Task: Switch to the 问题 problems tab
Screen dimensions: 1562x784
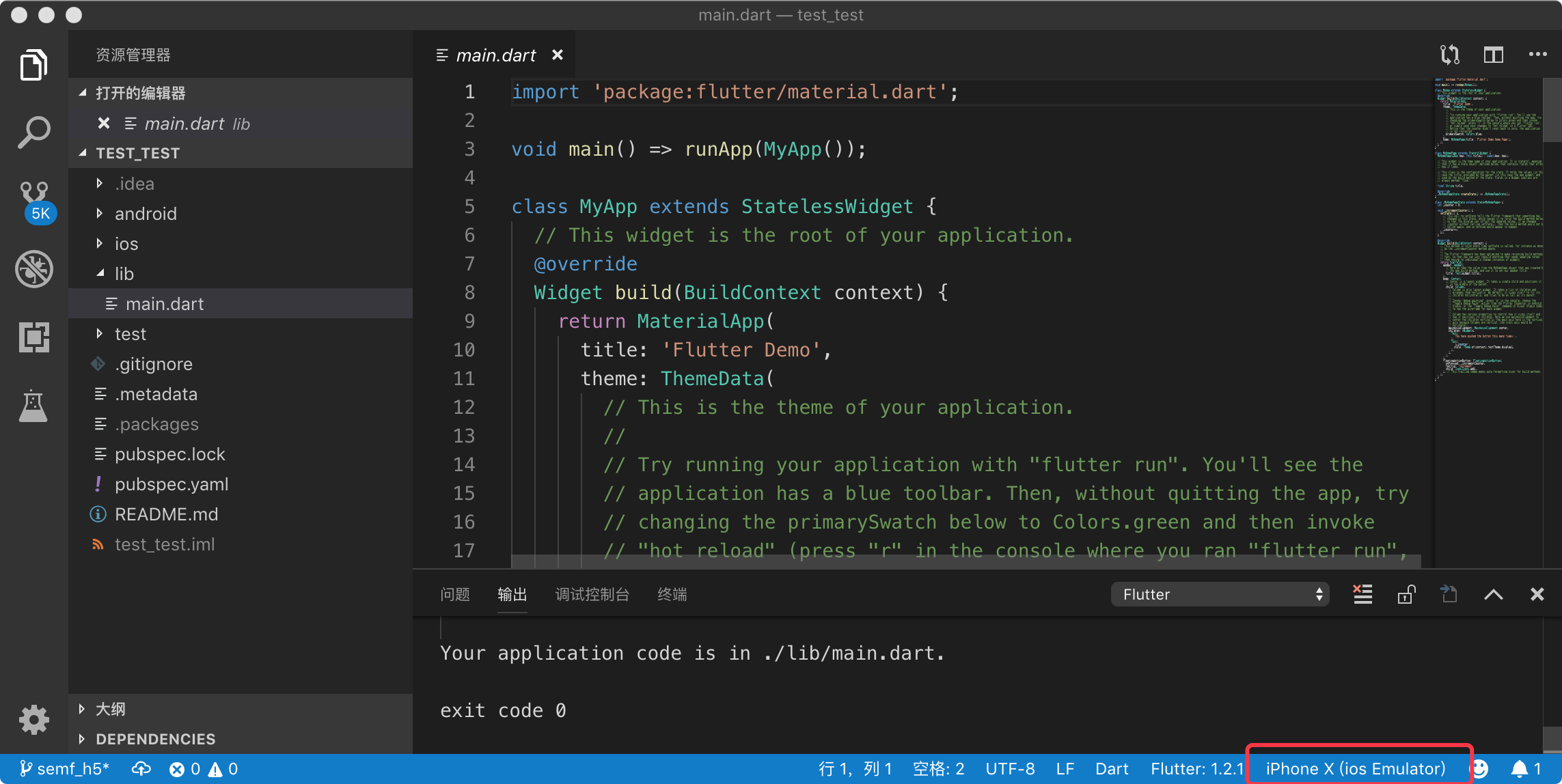Action: [x=455, y=594]
